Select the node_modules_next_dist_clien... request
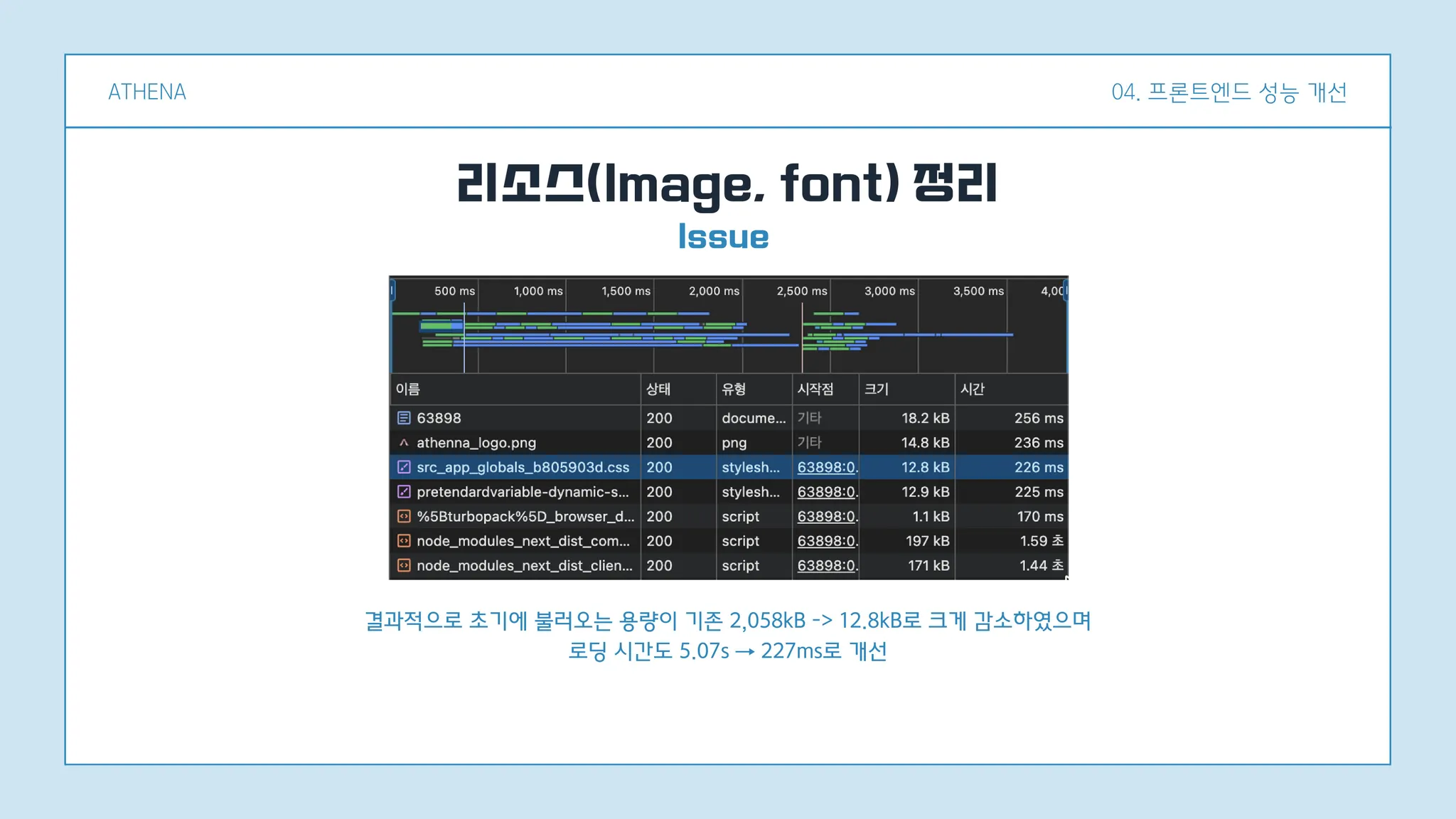Viewport: 1456px width, 819px height. 729,565
